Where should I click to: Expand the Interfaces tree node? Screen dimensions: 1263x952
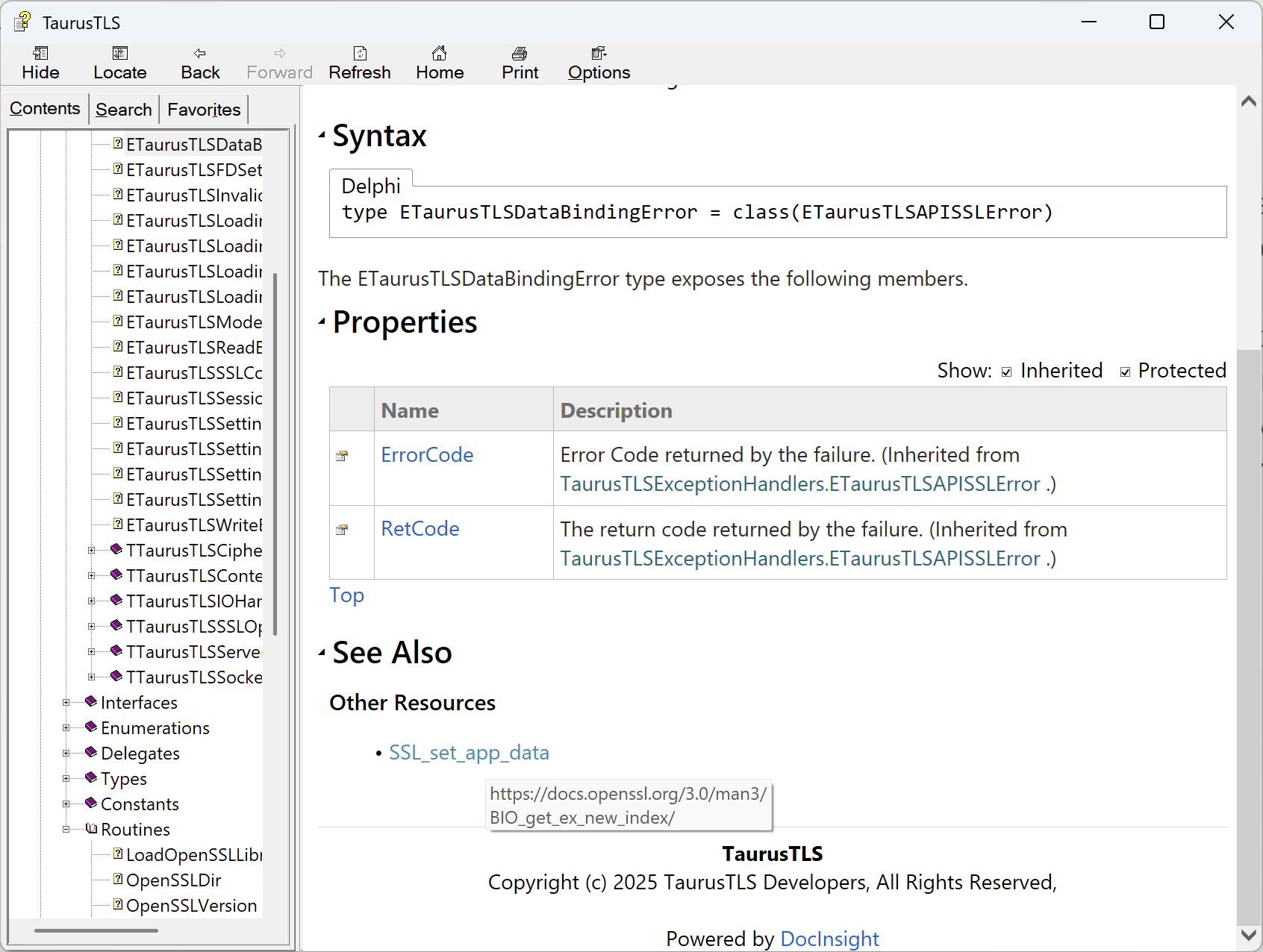pos(66,703)
